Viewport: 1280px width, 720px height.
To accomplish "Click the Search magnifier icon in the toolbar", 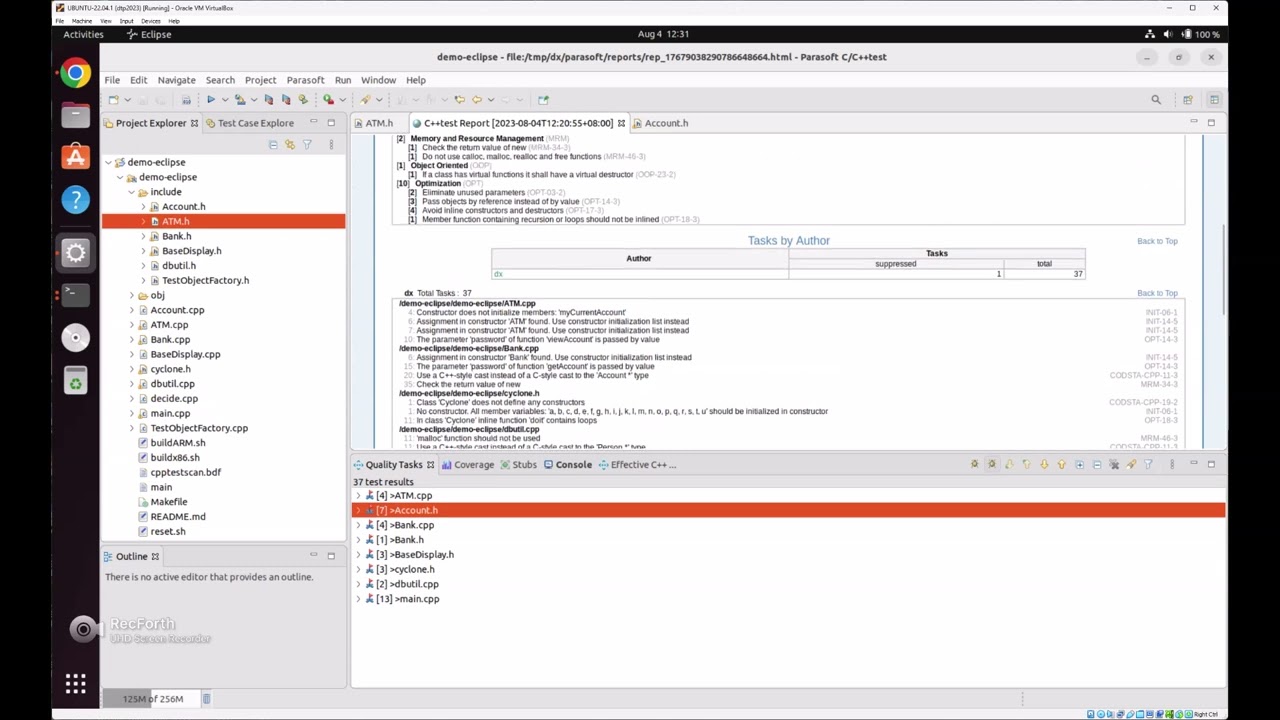I will click(1156, 100).
